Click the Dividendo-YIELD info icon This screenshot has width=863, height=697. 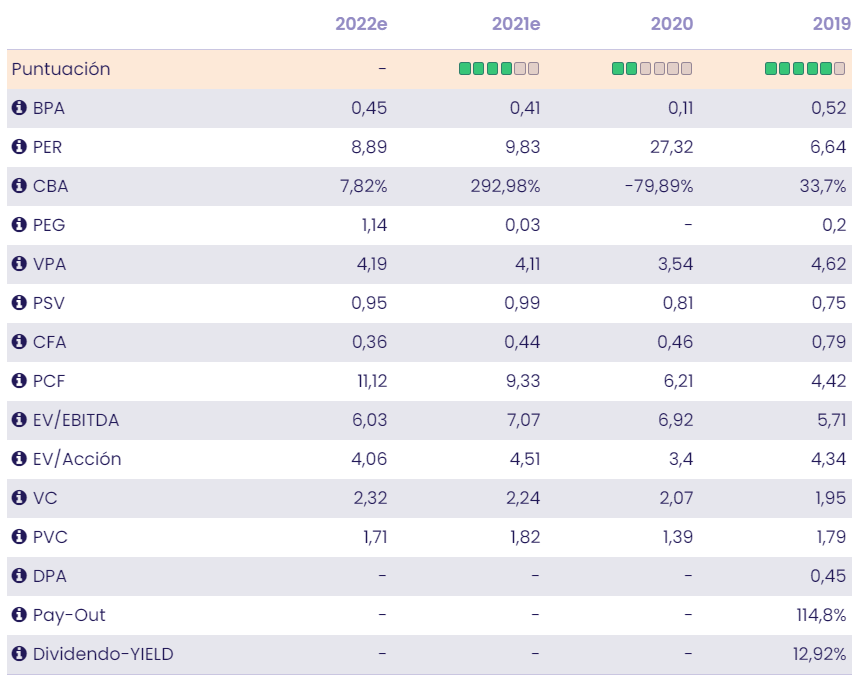coord(19,654)
